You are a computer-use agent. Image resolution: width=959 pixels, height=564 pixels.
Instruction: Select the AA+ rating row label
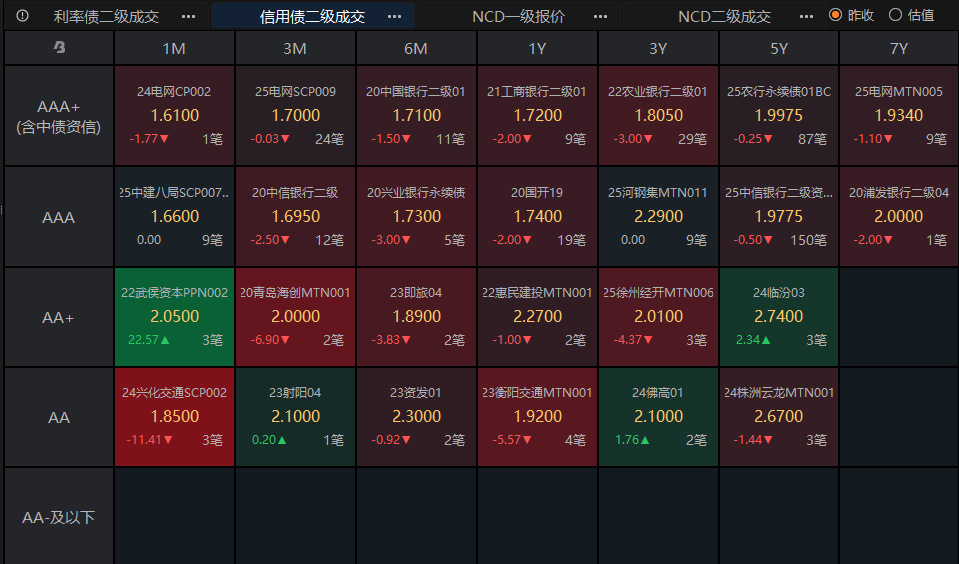click(x=59, y=317)
